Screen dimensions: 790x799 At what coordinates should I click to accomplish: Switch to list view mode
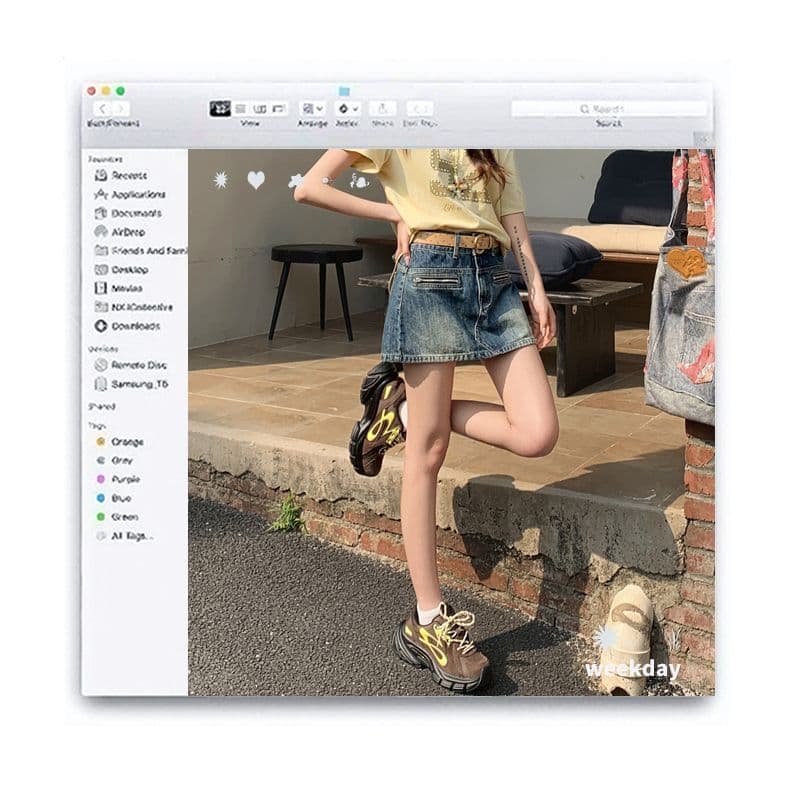click(241, 109)
